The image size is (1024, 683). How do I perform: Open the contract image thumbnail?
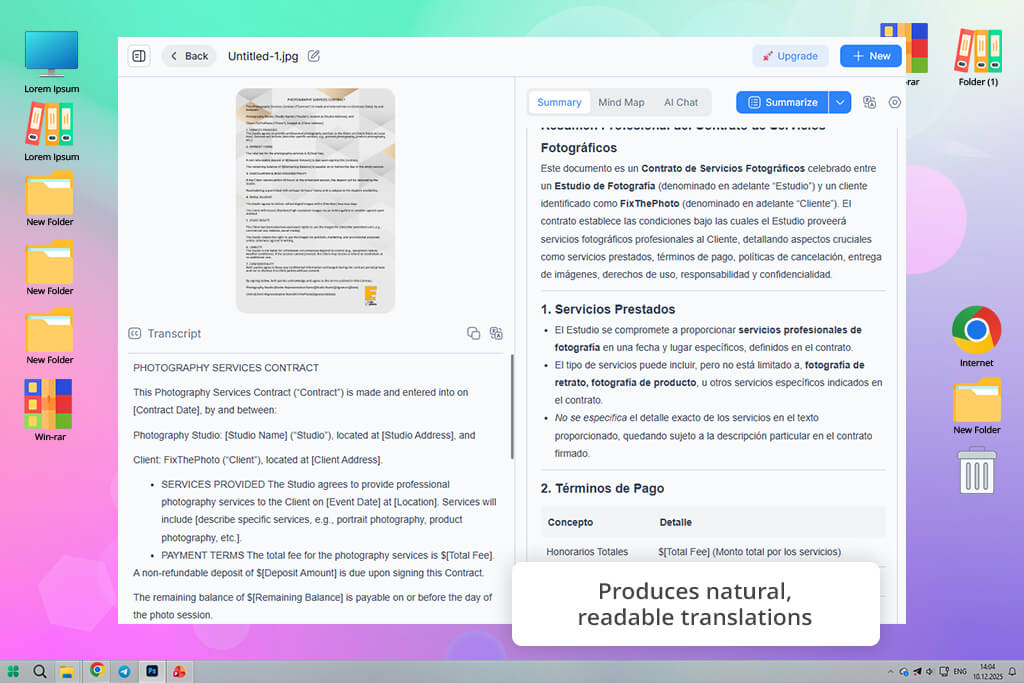(x=315, y=200)
